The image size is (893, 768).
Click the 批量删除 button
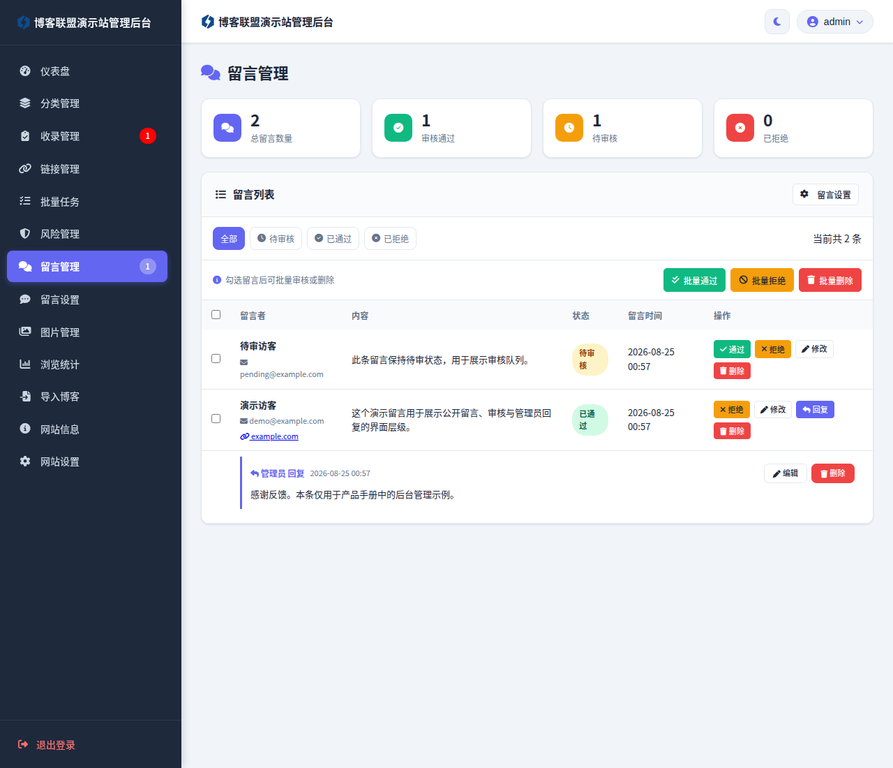coord(830,280)
